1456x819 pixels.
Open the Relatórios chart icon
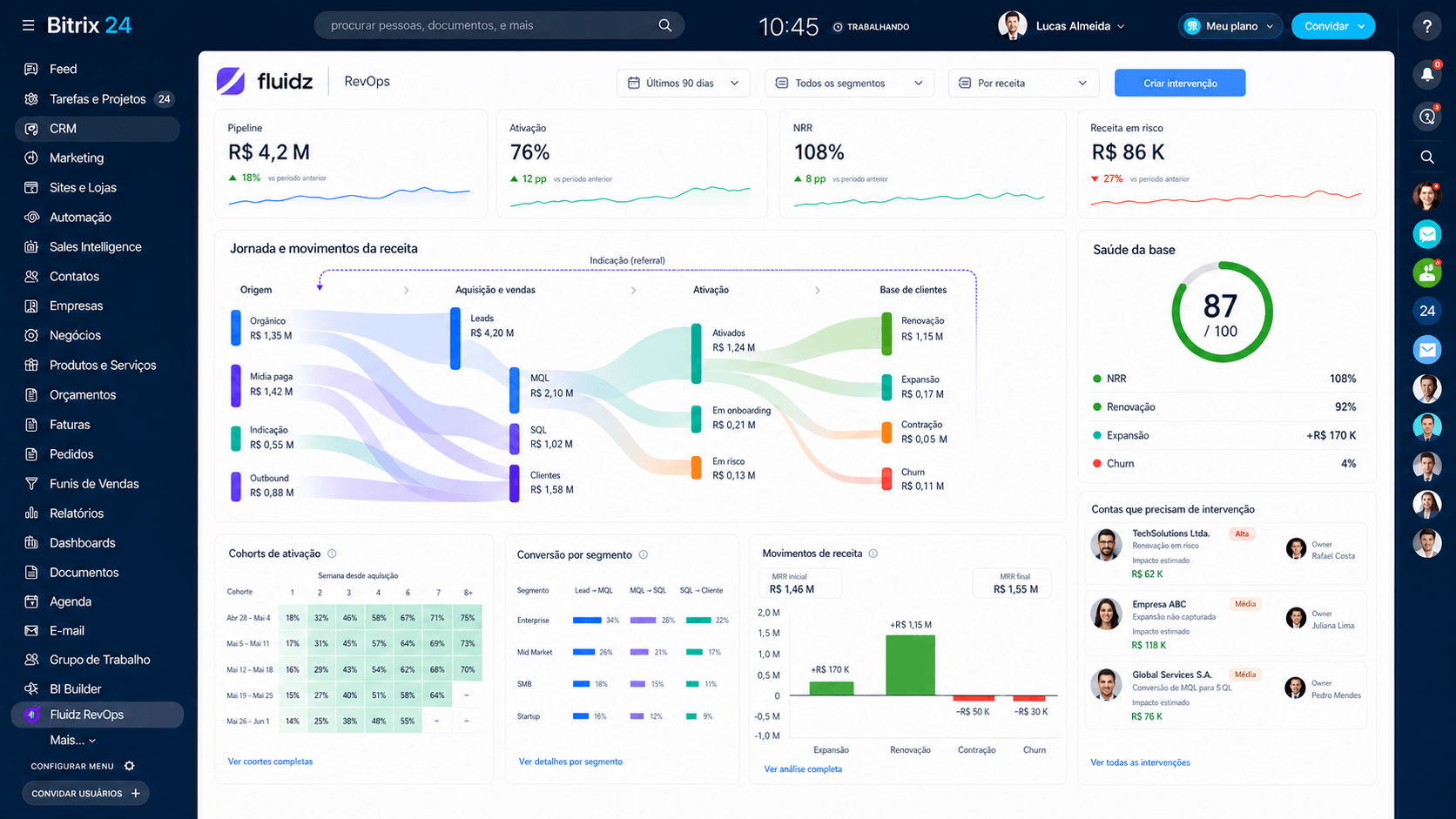(31, 513)
